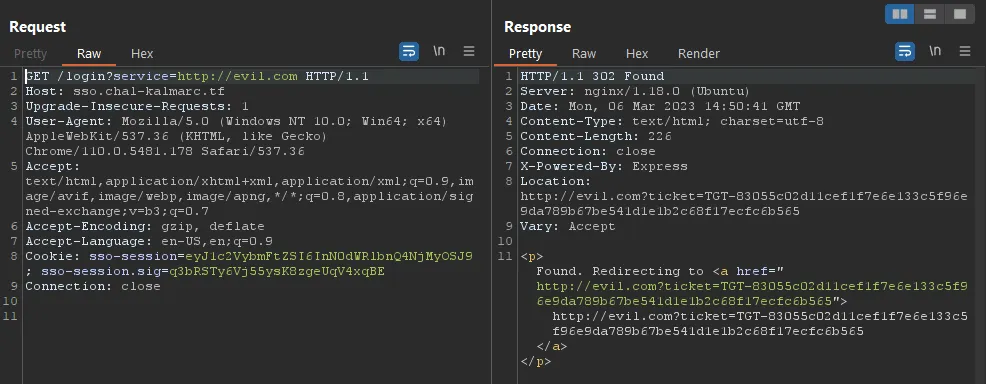
Task: Click the Date: Mon, 06 Mar 2023 line
Action: 660,106
